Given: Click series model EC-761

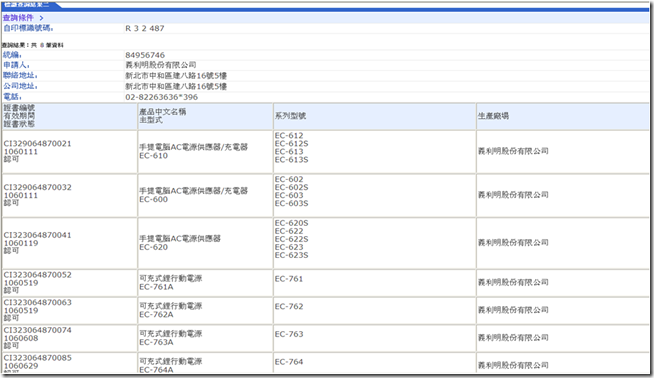Looking at the screenshot, I should click(289, 279).
